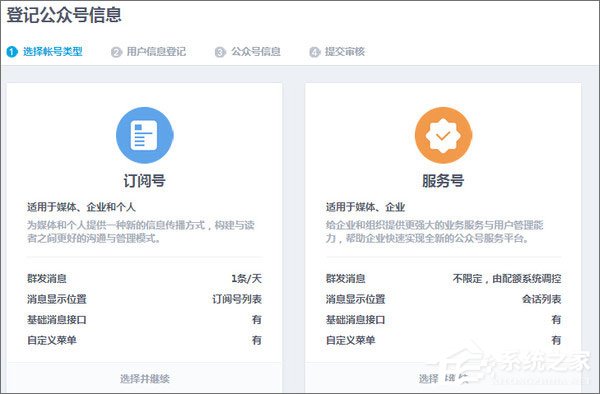Image resolution: width=600 pixels, height=394 pixels.
Task: Click the 1条/天 value
Action: click(x=246, y=278)
